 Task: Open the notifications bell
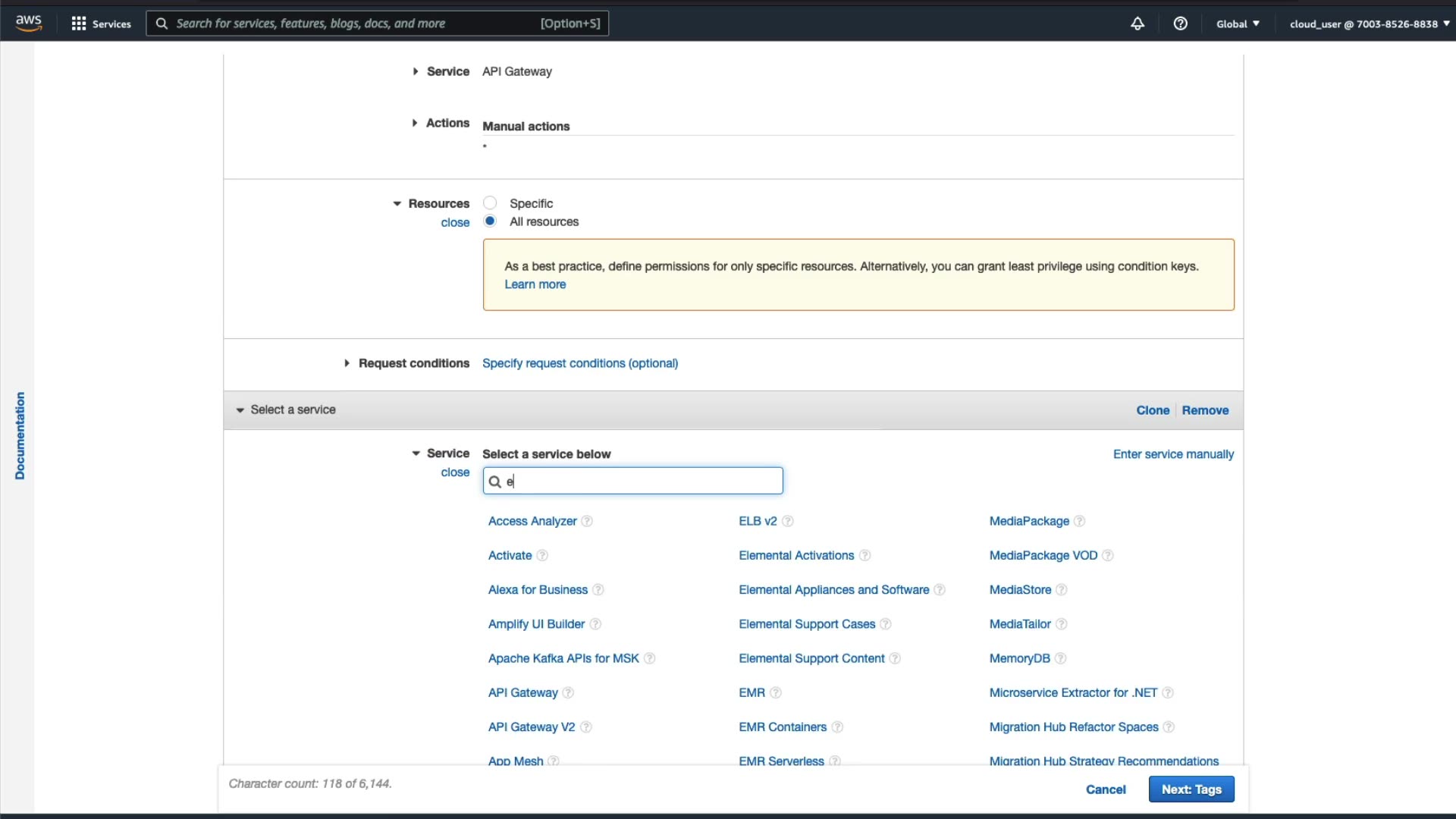coord(1137,24)
